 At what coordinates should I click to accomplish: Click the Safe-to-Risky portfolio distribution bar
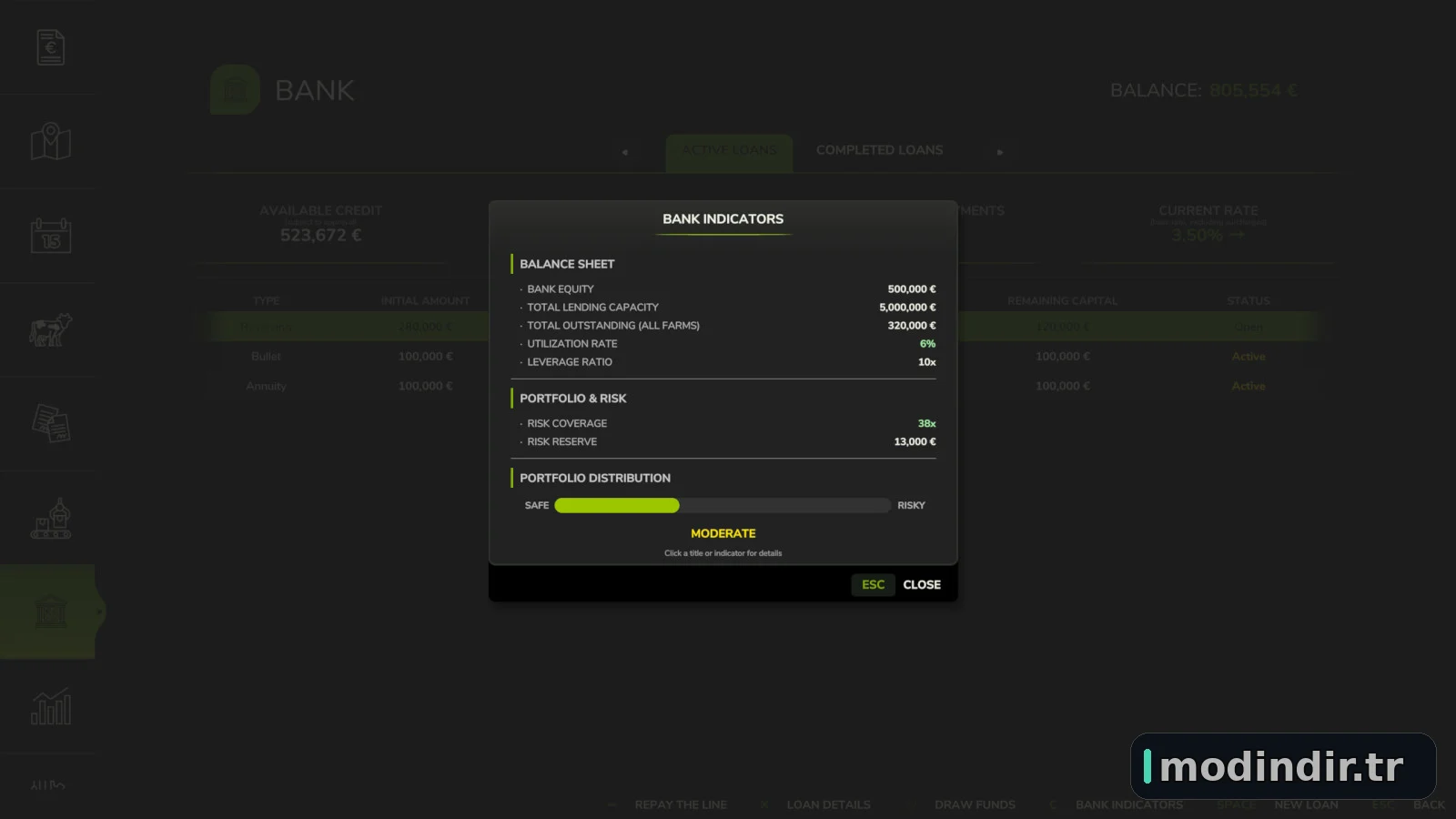click(x=723, y=505)
